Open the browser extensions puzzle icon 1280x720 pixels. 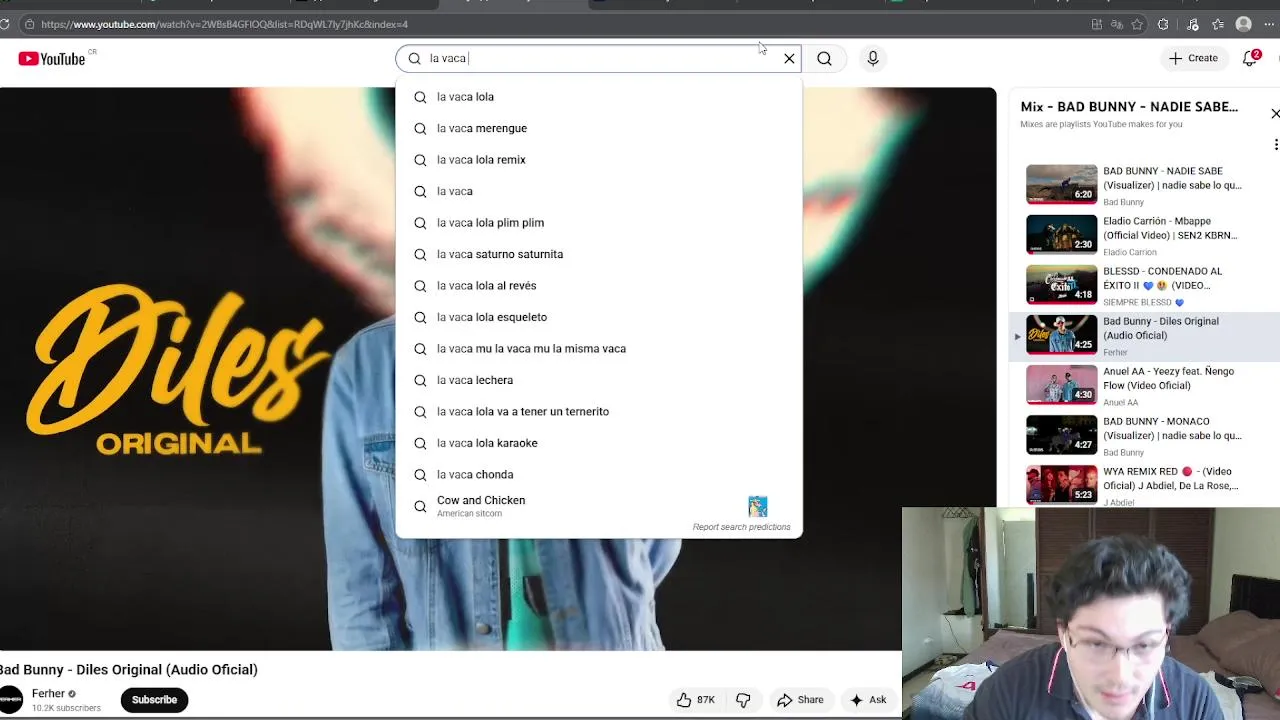pos(1163,24)
